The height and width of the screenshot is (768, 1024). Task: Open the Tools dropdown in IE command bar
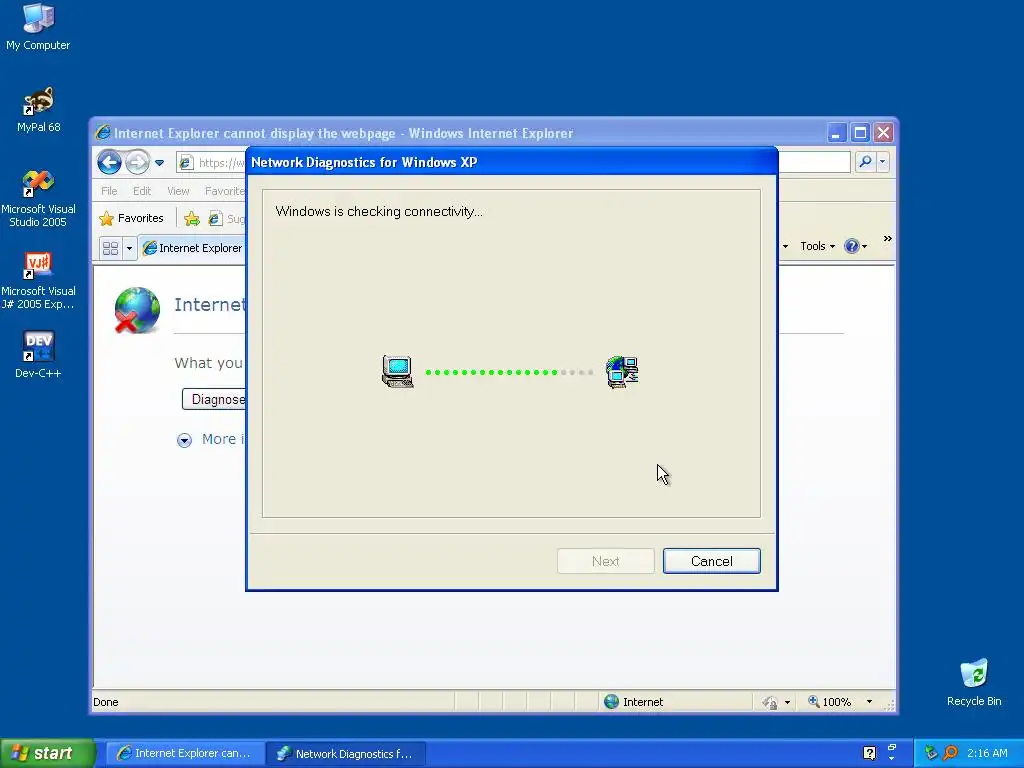pos(818,246)
